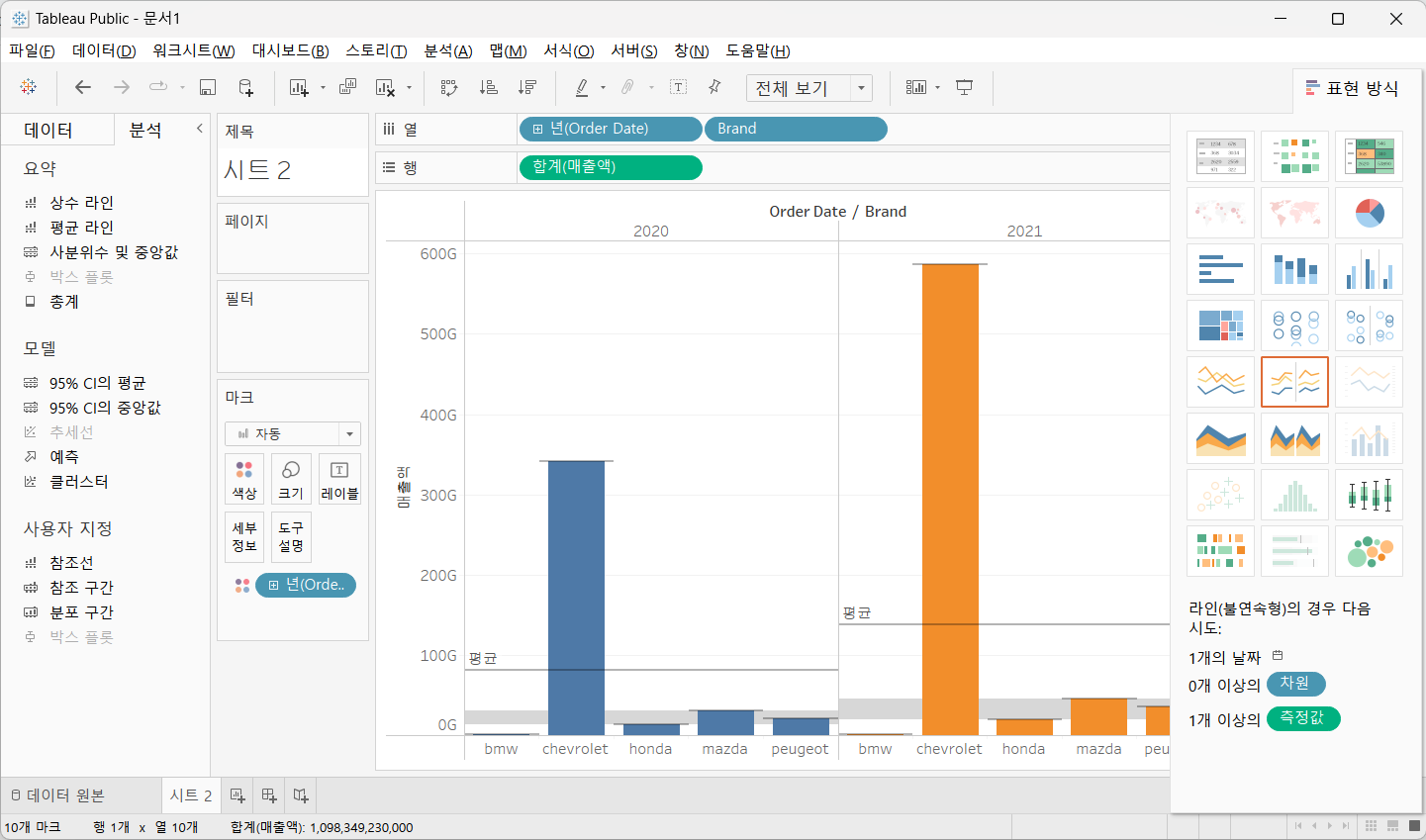Open the 색상 color marks card

click(x=244, y=479)
